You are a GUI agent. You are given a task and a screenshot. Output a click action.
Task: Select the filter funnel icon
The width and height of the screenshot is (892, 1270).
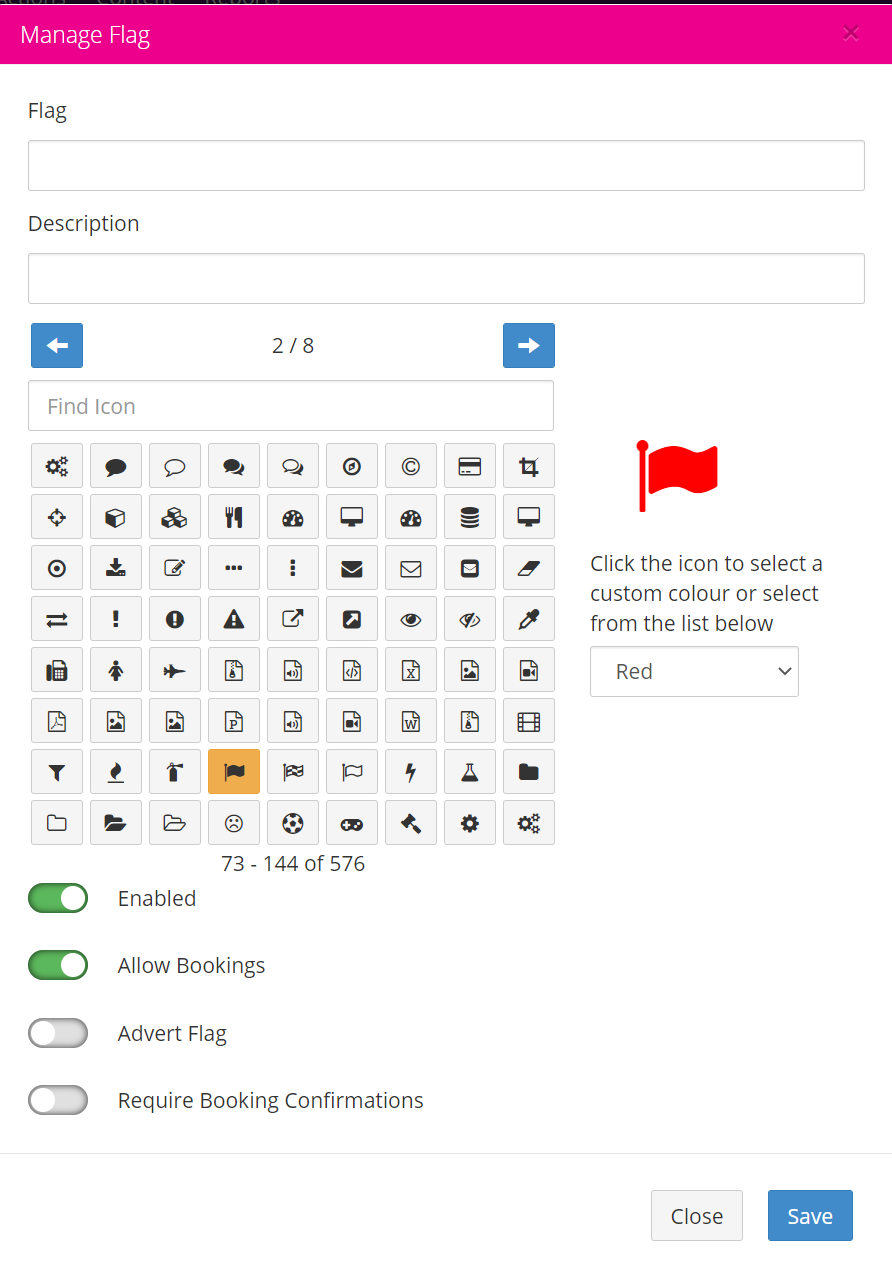[57, 772]
